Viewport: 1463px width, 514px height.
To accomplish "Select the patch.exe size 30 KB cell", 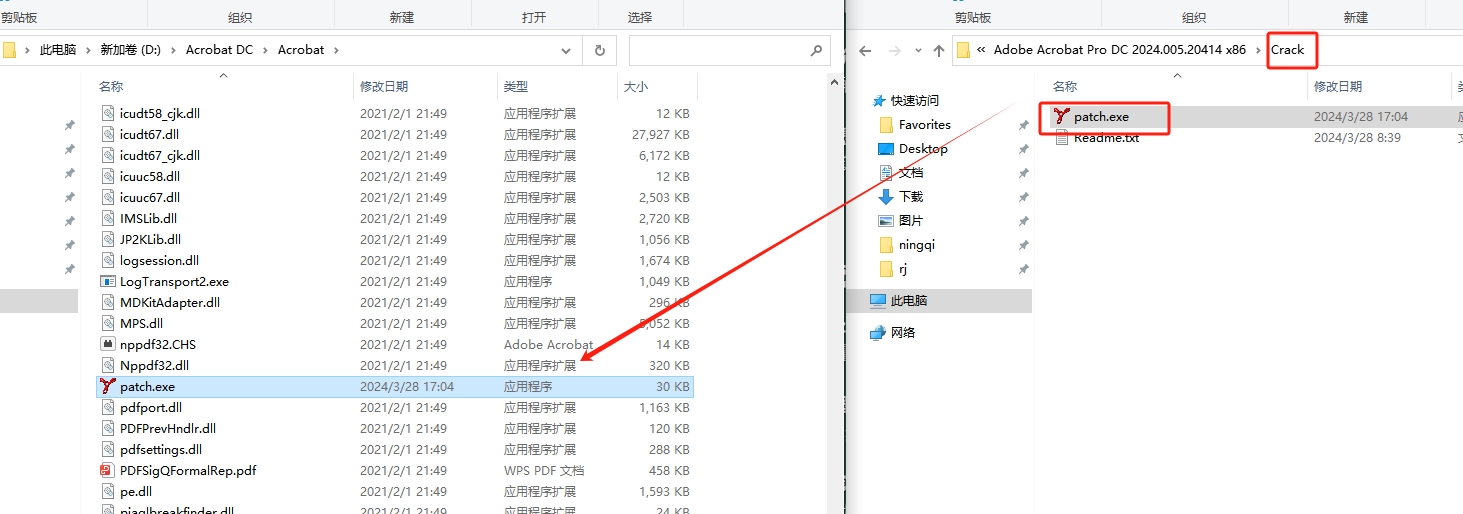I will (673, 386).
